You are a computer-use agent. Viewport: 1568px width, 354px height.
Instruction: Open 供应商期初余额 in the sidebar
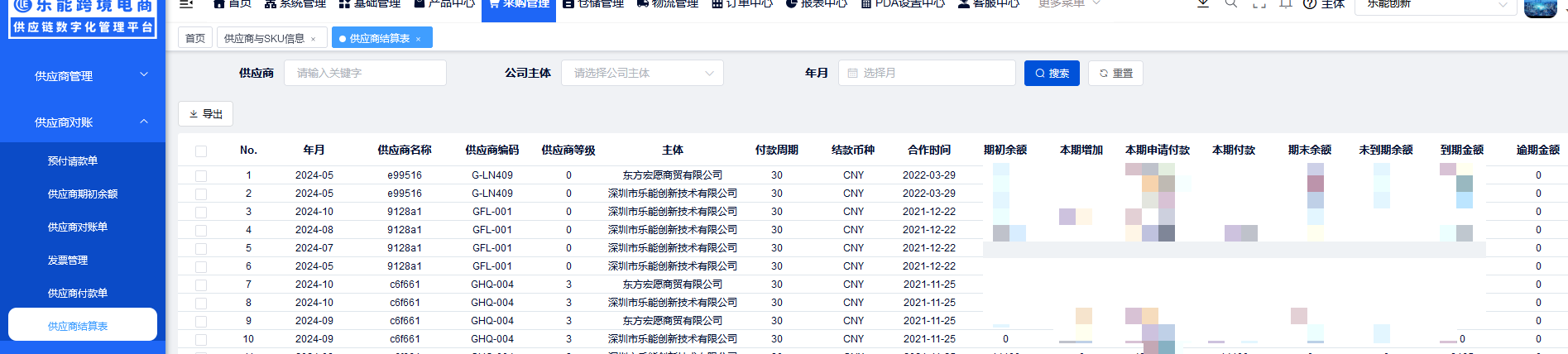(83, 194)
